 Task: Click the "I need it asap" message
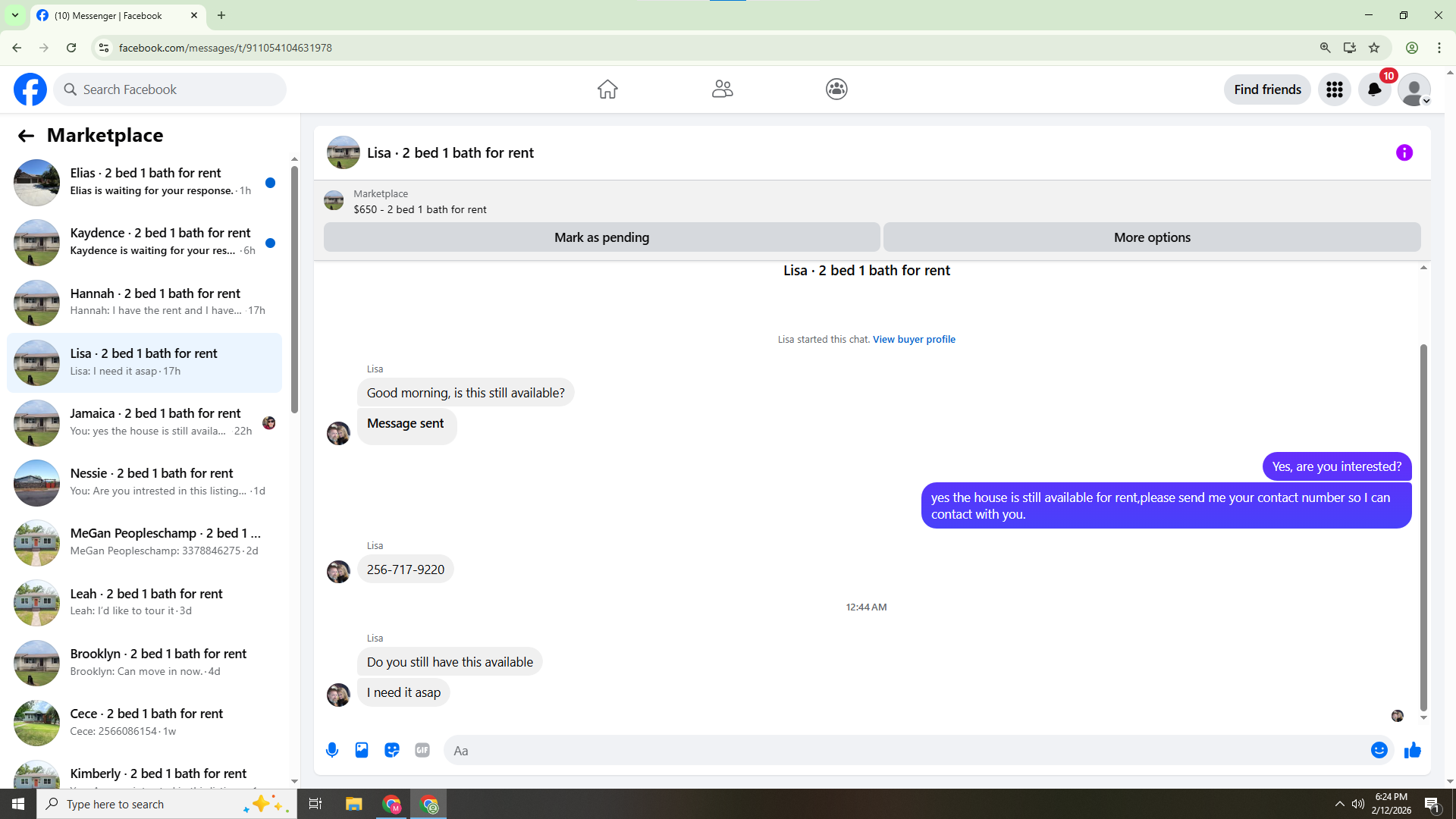click(403, 693)
